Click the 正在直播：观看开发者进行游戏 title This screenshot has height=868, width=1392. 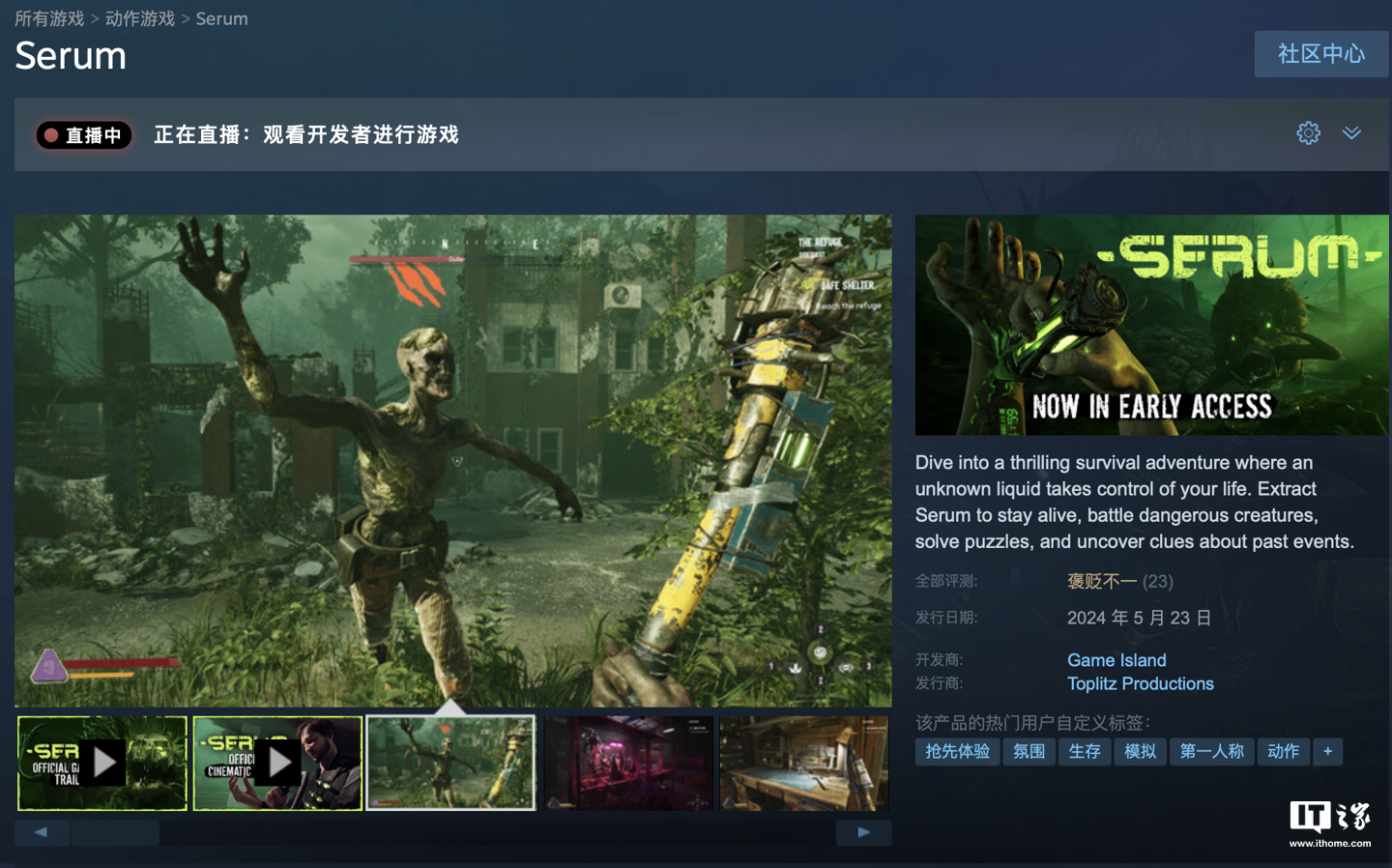[x=306, y=134]
